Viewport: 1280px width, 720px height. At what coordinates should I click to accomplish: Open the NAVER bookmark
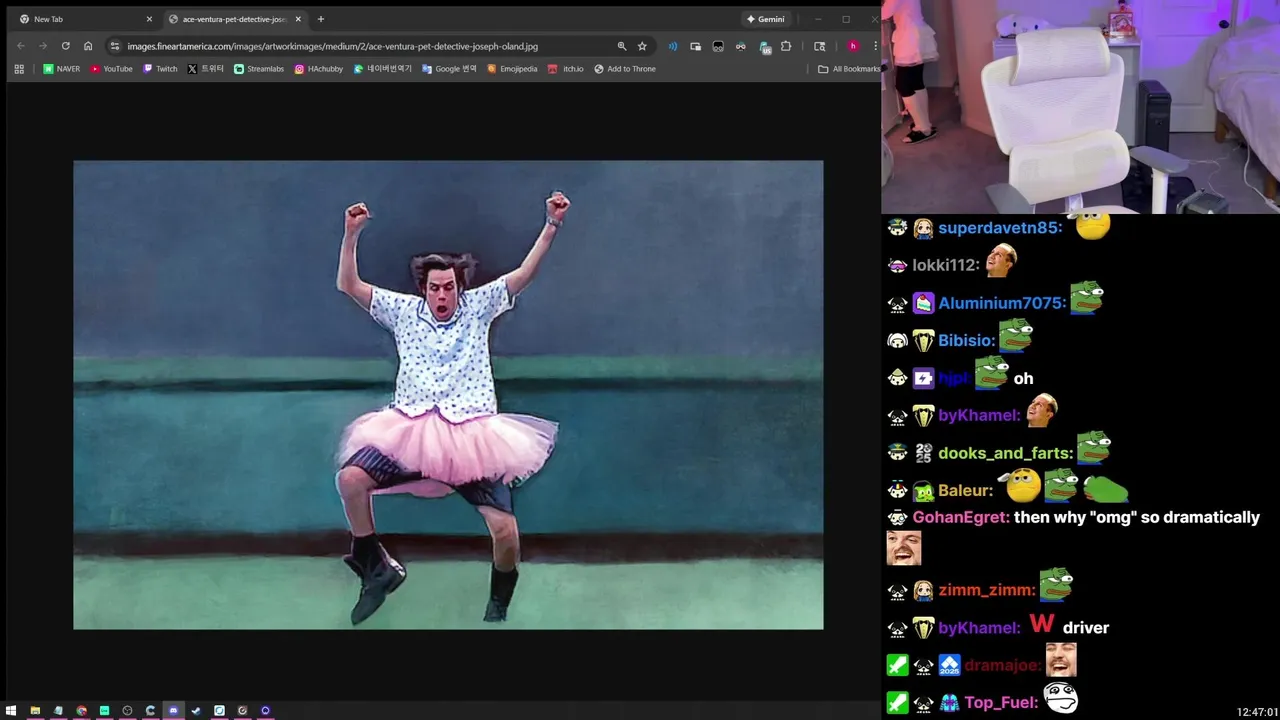tap(61, 69)
